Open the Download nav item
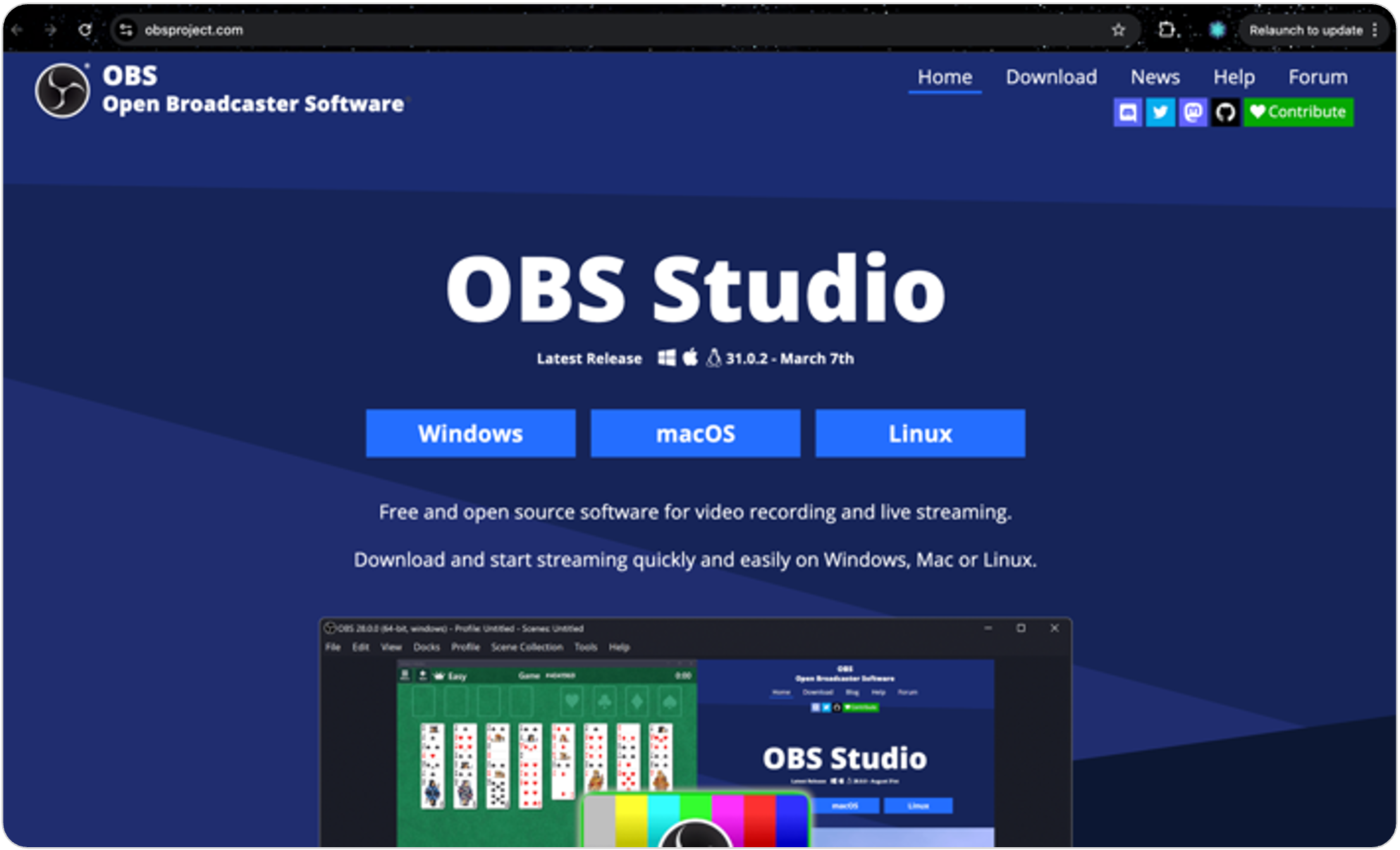Viewport: 1400px width, 850px height. (1051, 77)
